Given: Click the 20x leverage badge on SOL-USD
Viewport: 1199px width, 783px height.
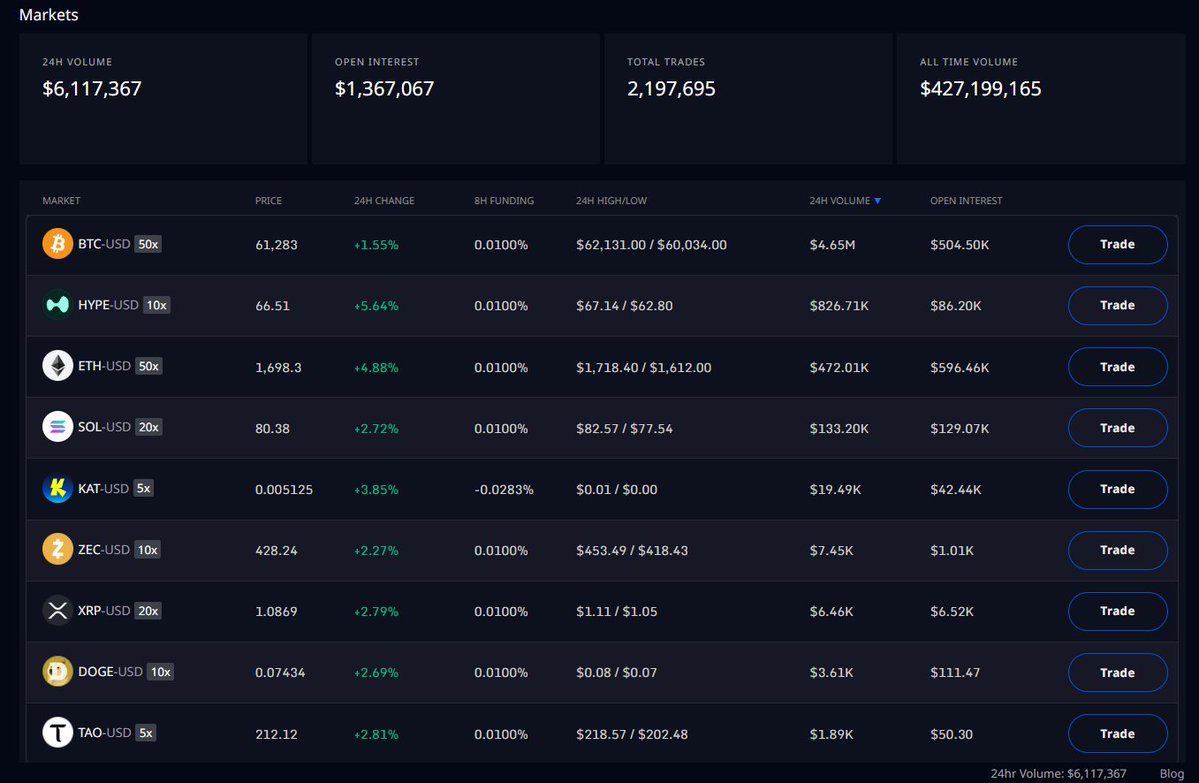Looking at the screenshot, I should point(148,427).
